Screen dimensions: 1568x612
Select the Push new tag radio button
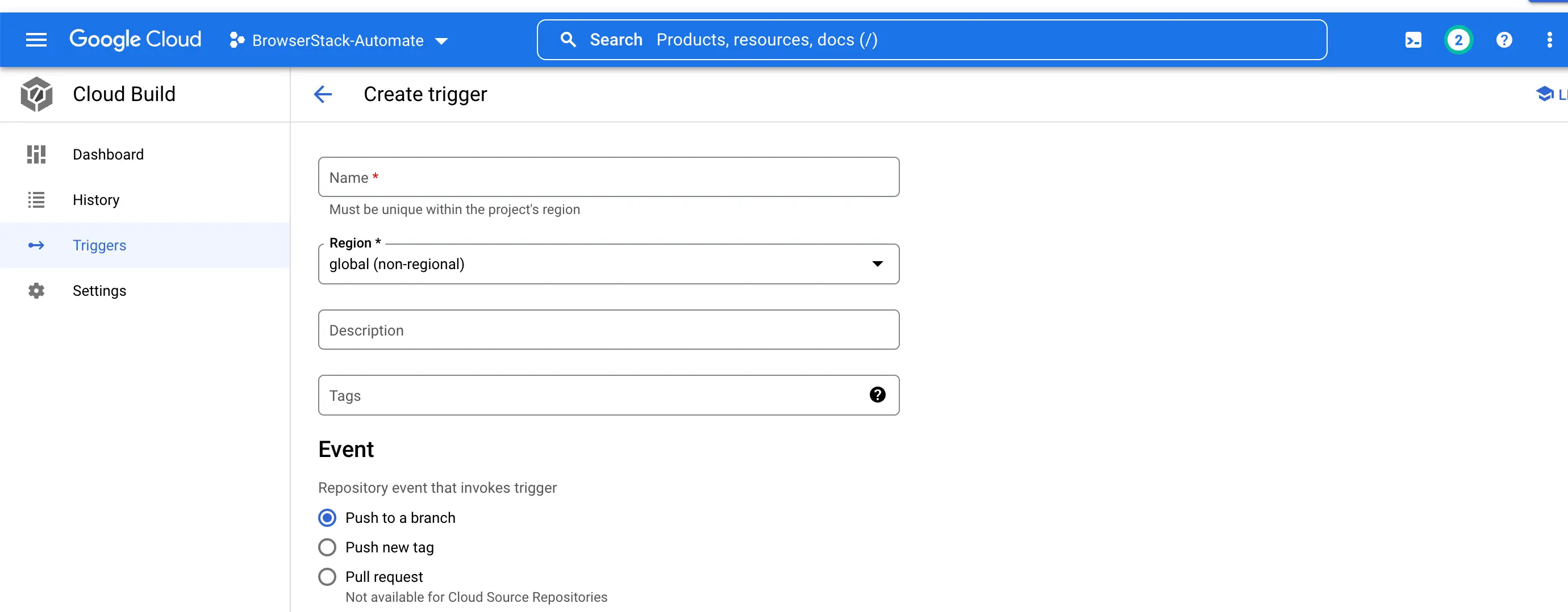327,547
